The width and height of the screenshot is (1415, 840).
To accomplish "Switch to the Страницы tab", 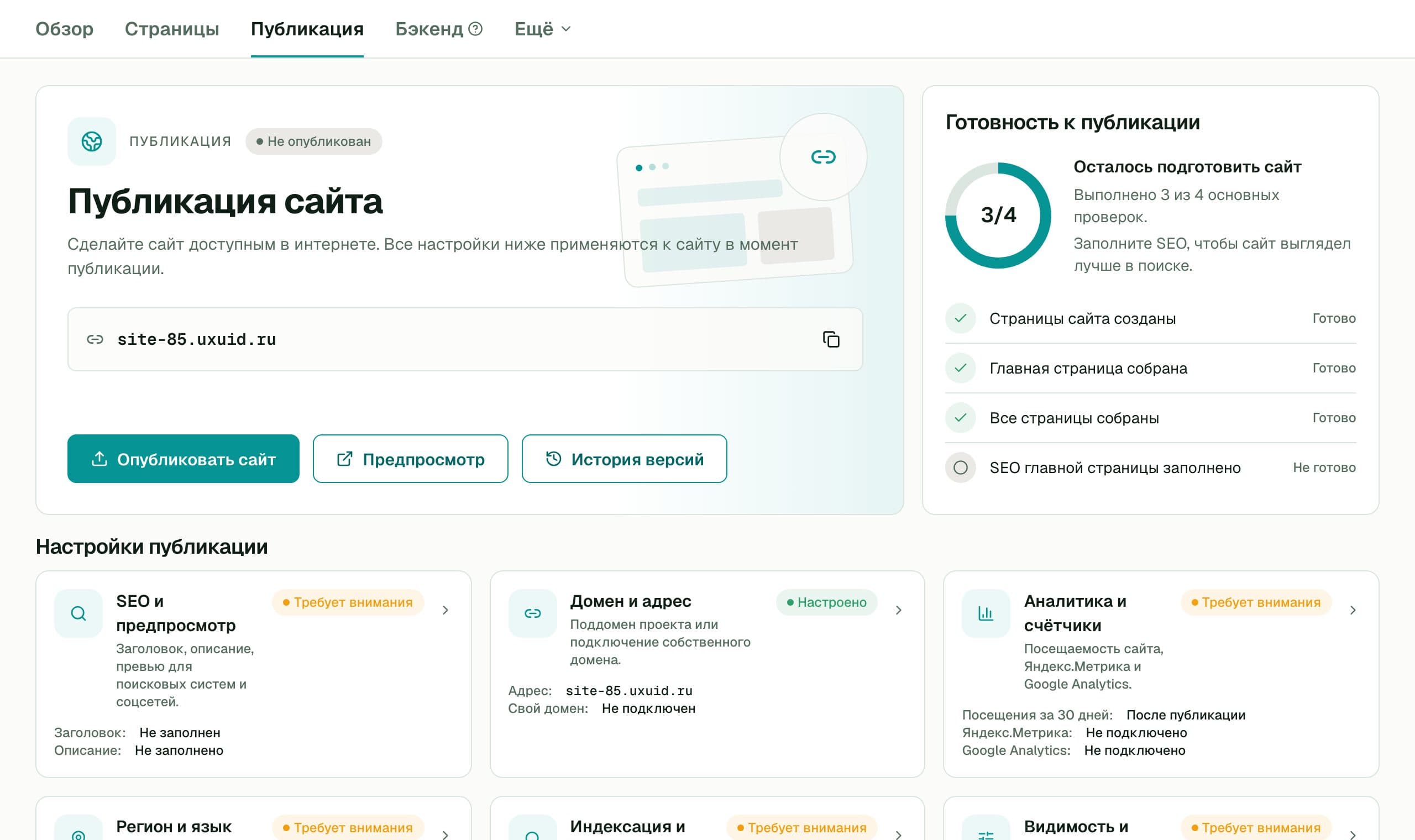I will [172, 28].
